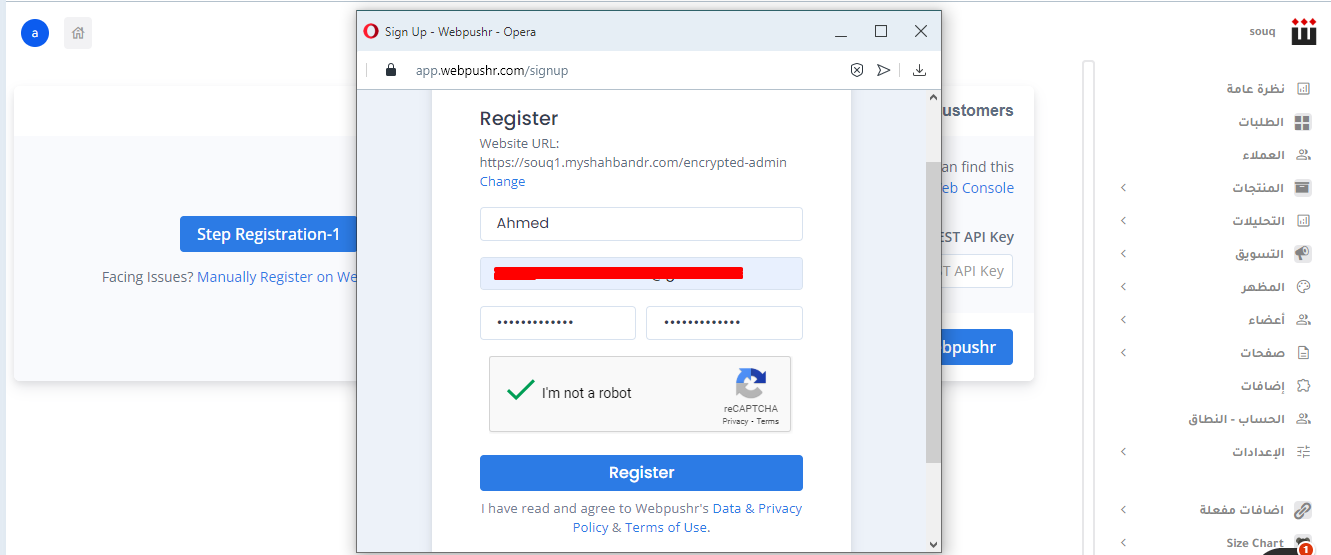Screen dimensions: 1331x555
Task: Click the souq store logo
Action: tap(1304, 31)
